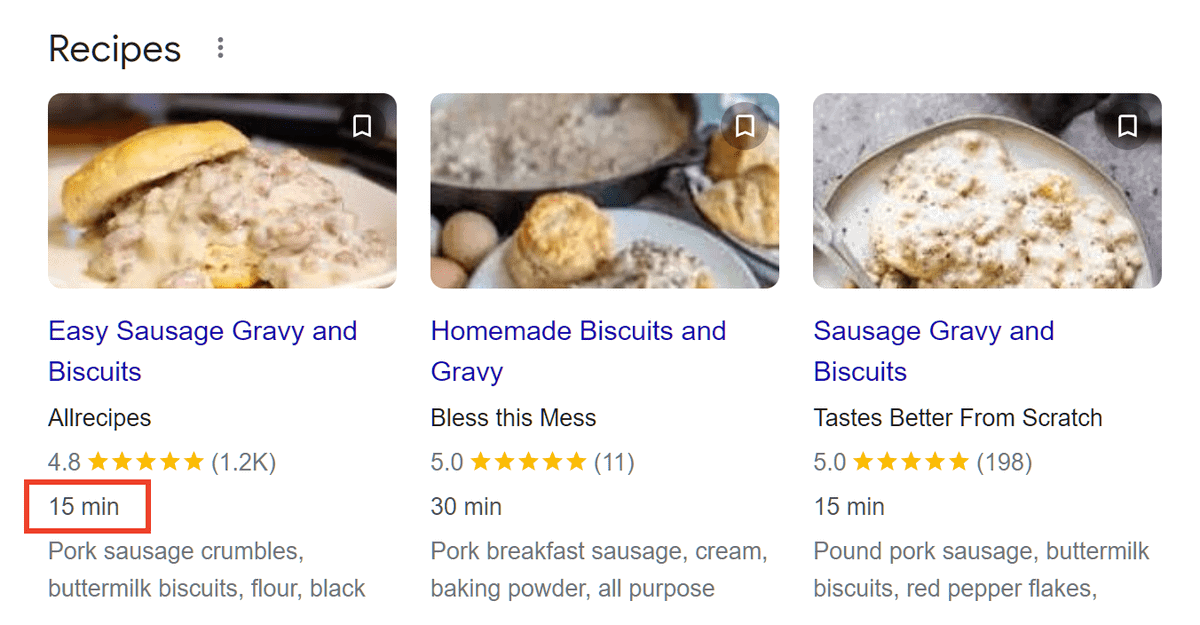1200x625 pixels.
Task: Click the skillet gravy image thumbnail
Action: 604,191
